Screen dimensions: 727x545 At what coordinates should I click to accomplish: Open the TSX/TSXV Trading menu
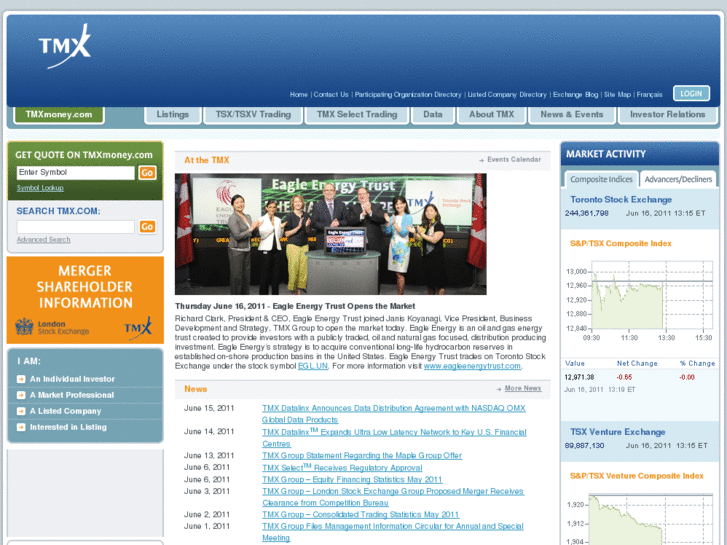click(253, 115)
